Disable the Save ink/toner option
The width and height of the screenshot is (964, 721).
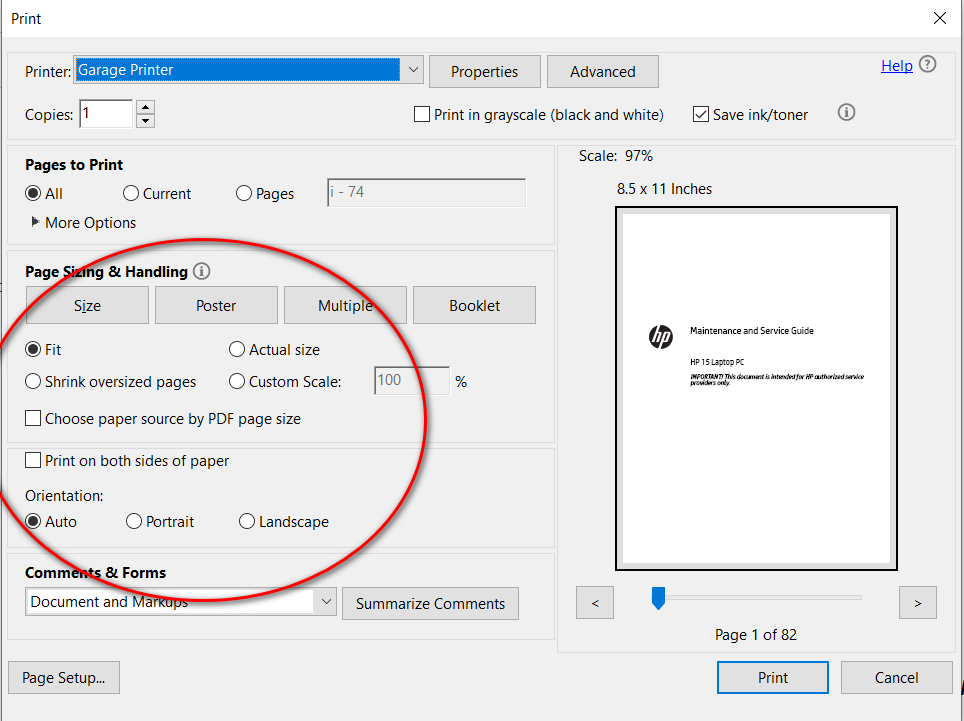[700, 114]
